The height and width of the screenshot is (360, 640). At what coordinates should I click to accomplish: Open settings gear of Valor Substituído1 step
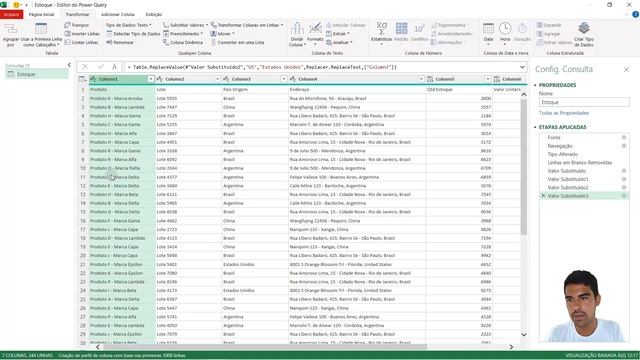(x=624, y=179)
